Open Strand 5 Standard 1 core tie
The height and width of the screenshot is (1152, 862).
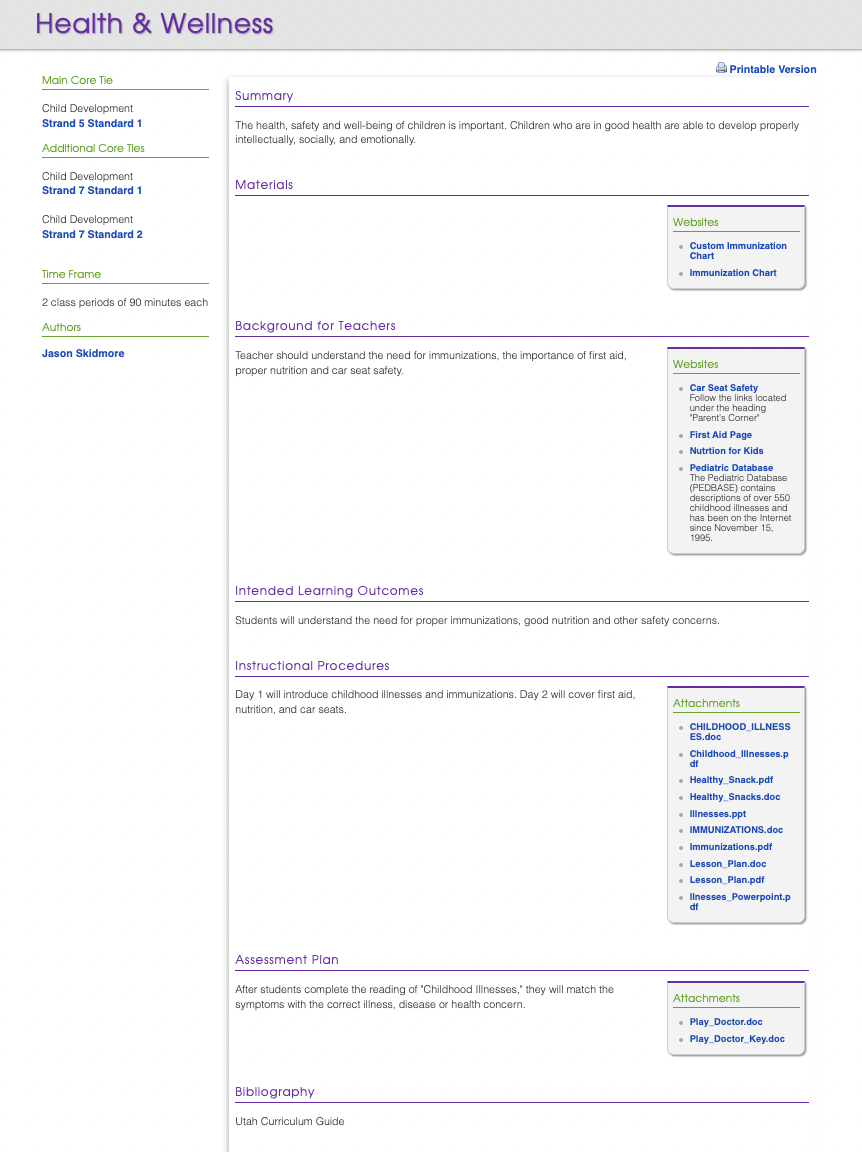[92, 124]
